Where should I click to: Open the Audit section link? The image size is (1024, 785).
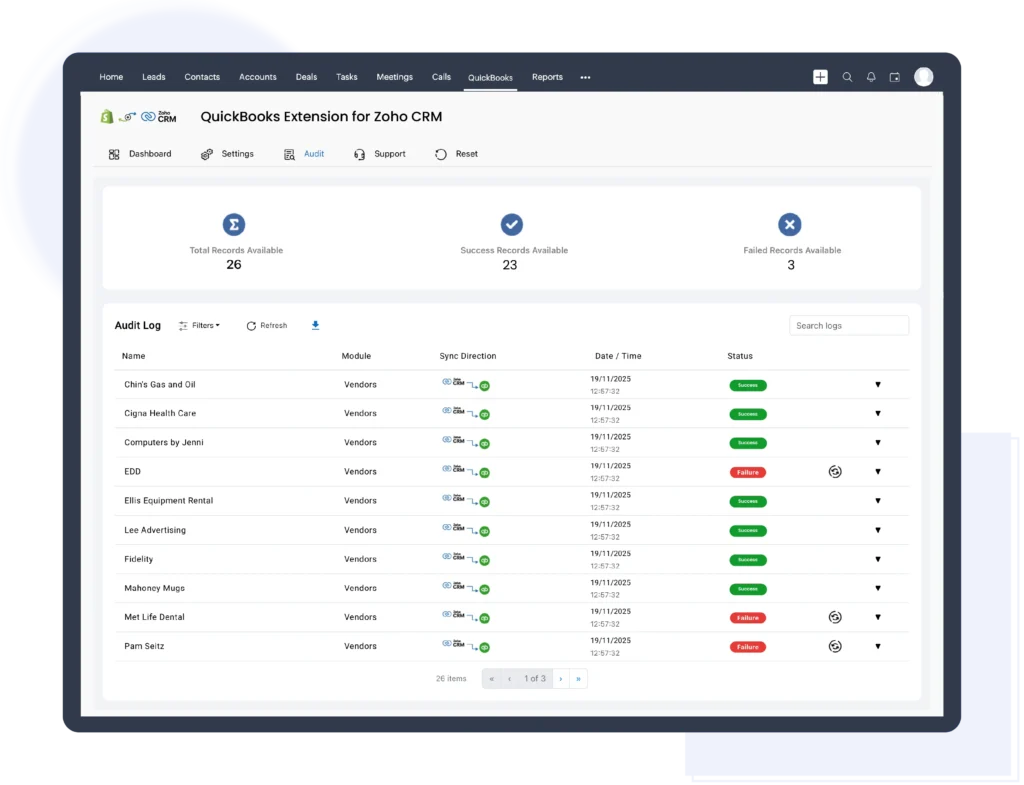point(311,154)
